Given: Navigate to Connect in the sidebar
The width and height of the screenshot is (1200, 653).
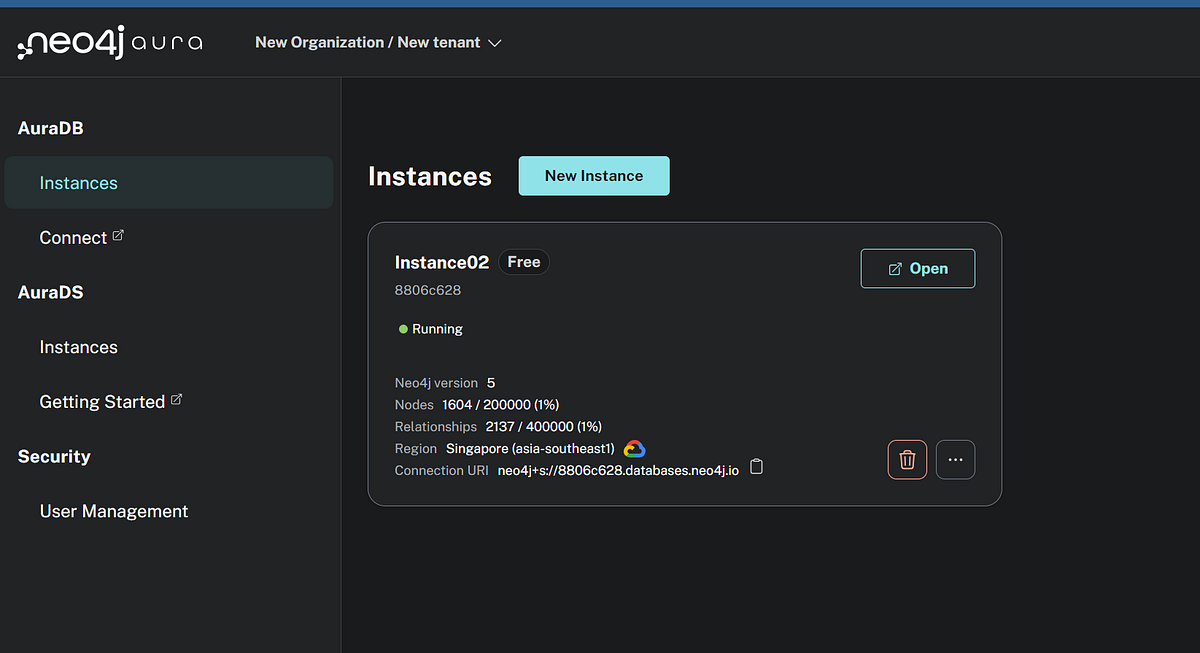Looking at the screenshot, I should pyautogui.click(x=72, y=237).
